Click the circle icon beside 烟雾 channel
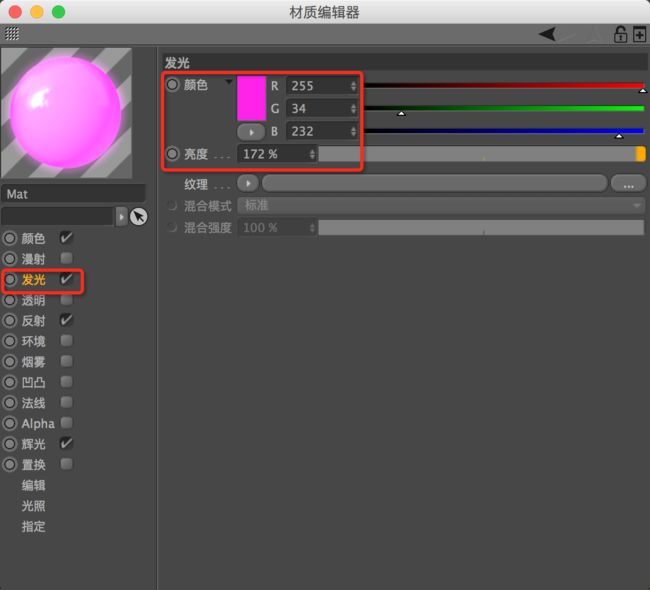Viewport: 650px width, 590px height. [10, 362]
